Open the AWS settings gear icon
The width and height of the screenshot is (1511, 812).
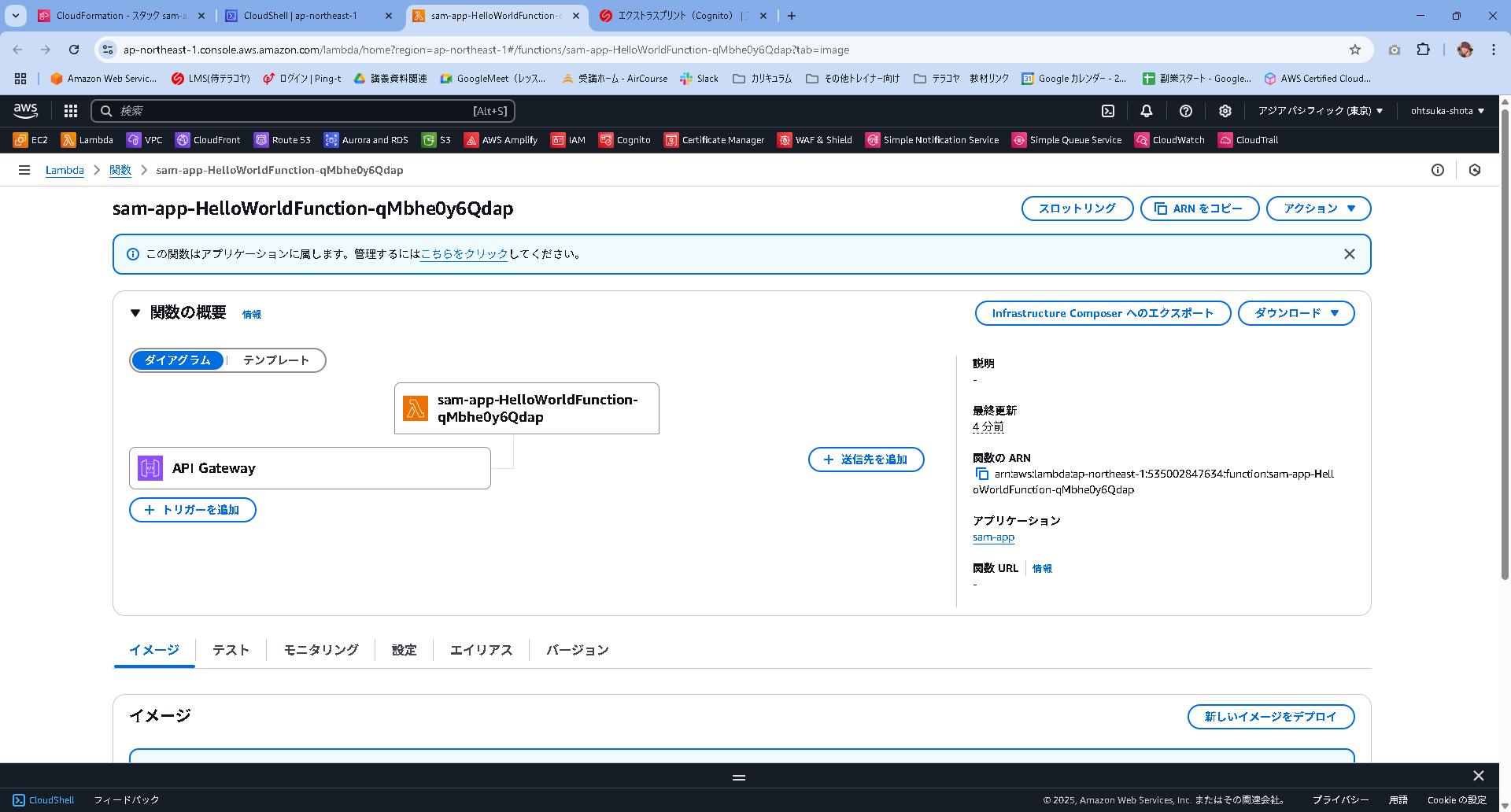point(1225,111)
